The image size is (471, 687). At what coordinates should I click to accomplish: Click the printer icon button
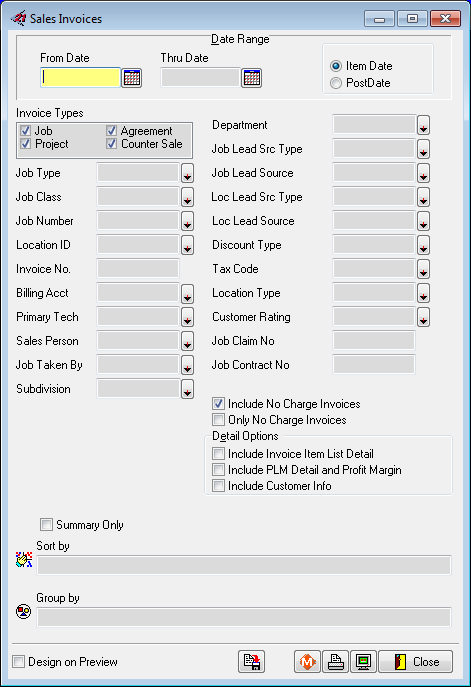click(x=336, y=662)
